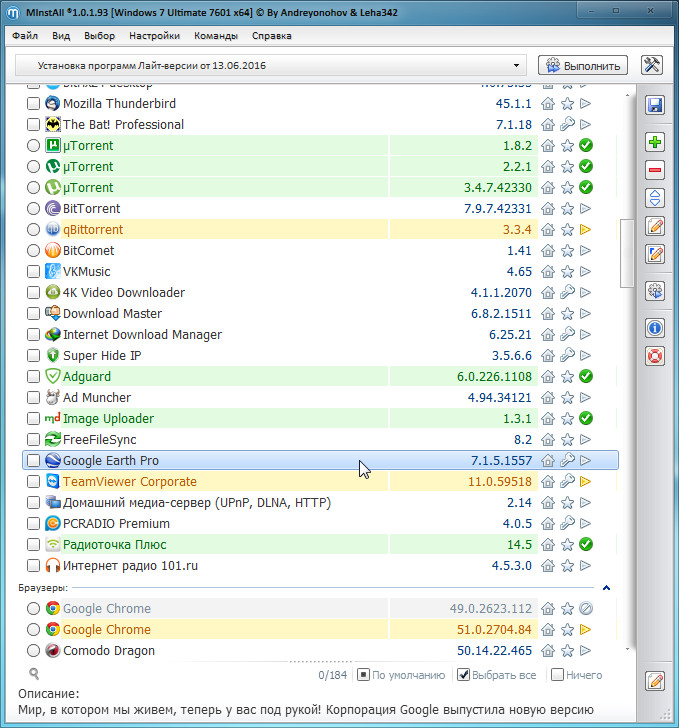Image resolution: width=679 pixels, height=728 pixels.
Task: Open the Настройки menu
Action: 154,36
